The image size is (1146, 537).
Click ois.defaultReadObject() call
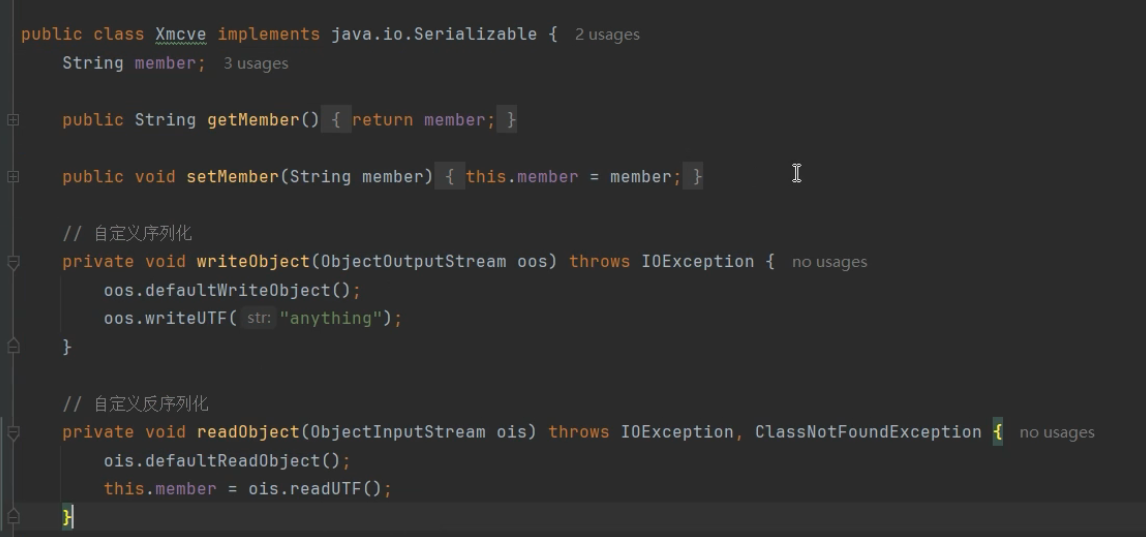(x=222, y=460)
